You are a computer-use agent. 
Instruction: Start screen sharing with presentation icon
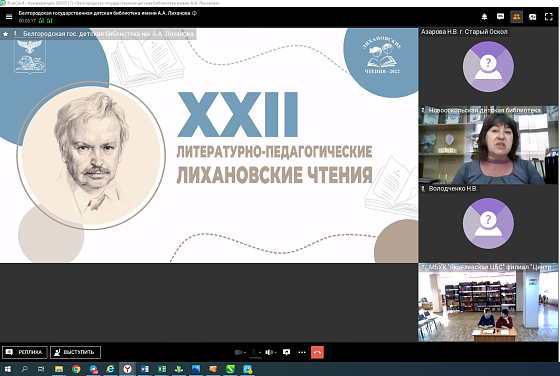286,352
